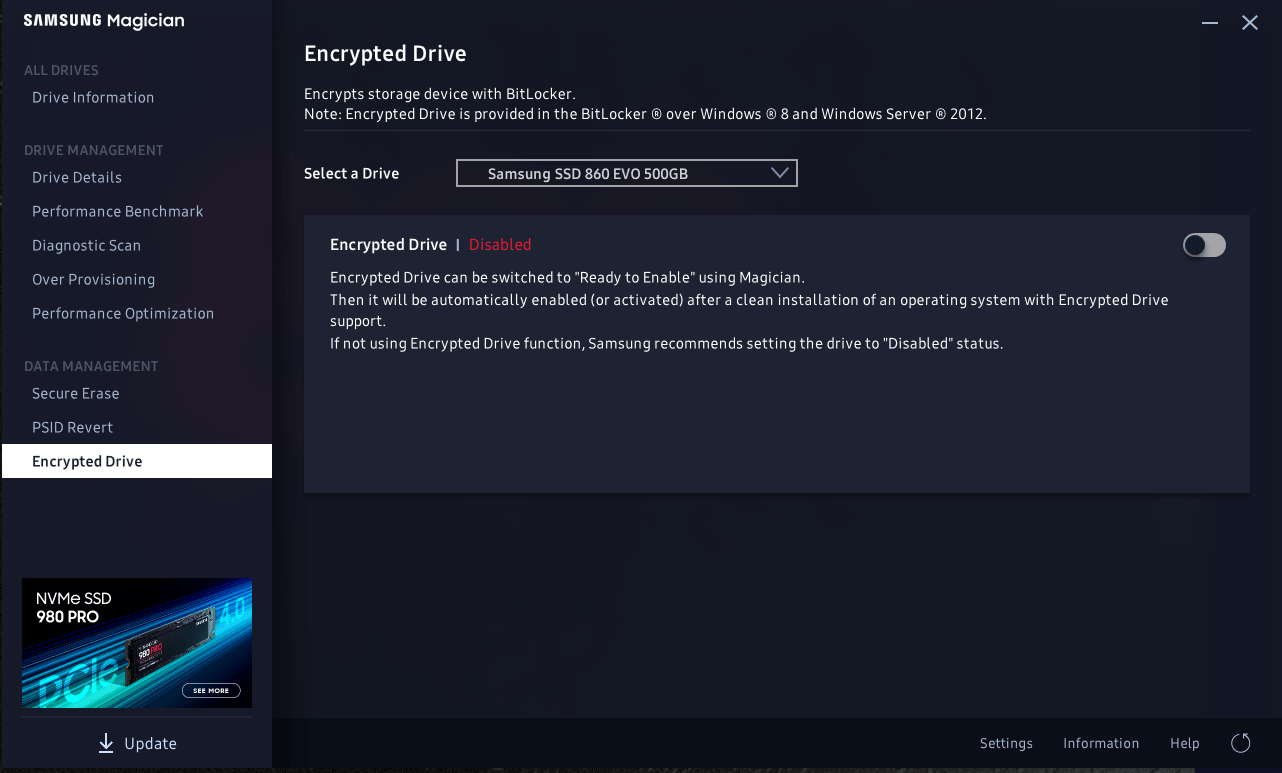
Task: Click the Samsung recommends 'Disabled' status line
Action: [666, 343]
